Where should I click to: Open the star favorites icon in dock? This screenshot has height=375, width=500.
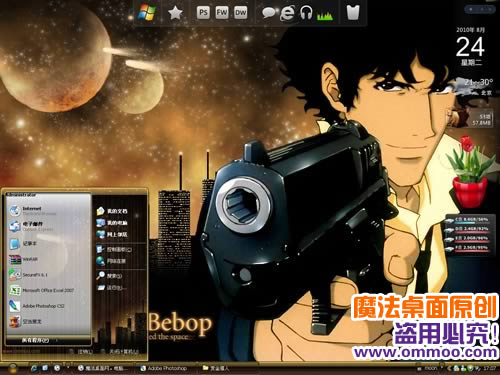[x=175, y=13]
